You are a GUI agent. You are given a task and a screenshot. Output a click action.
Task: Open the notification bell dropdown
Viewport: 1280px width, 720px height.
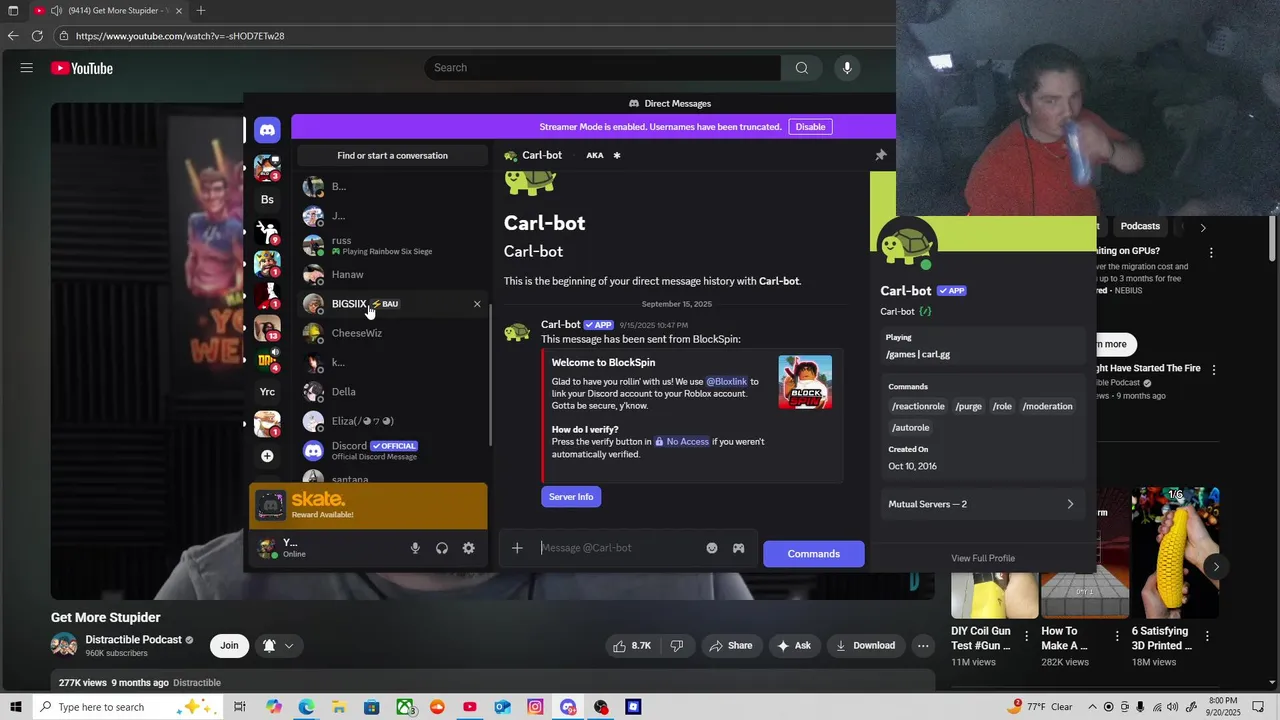coord(278,646)
